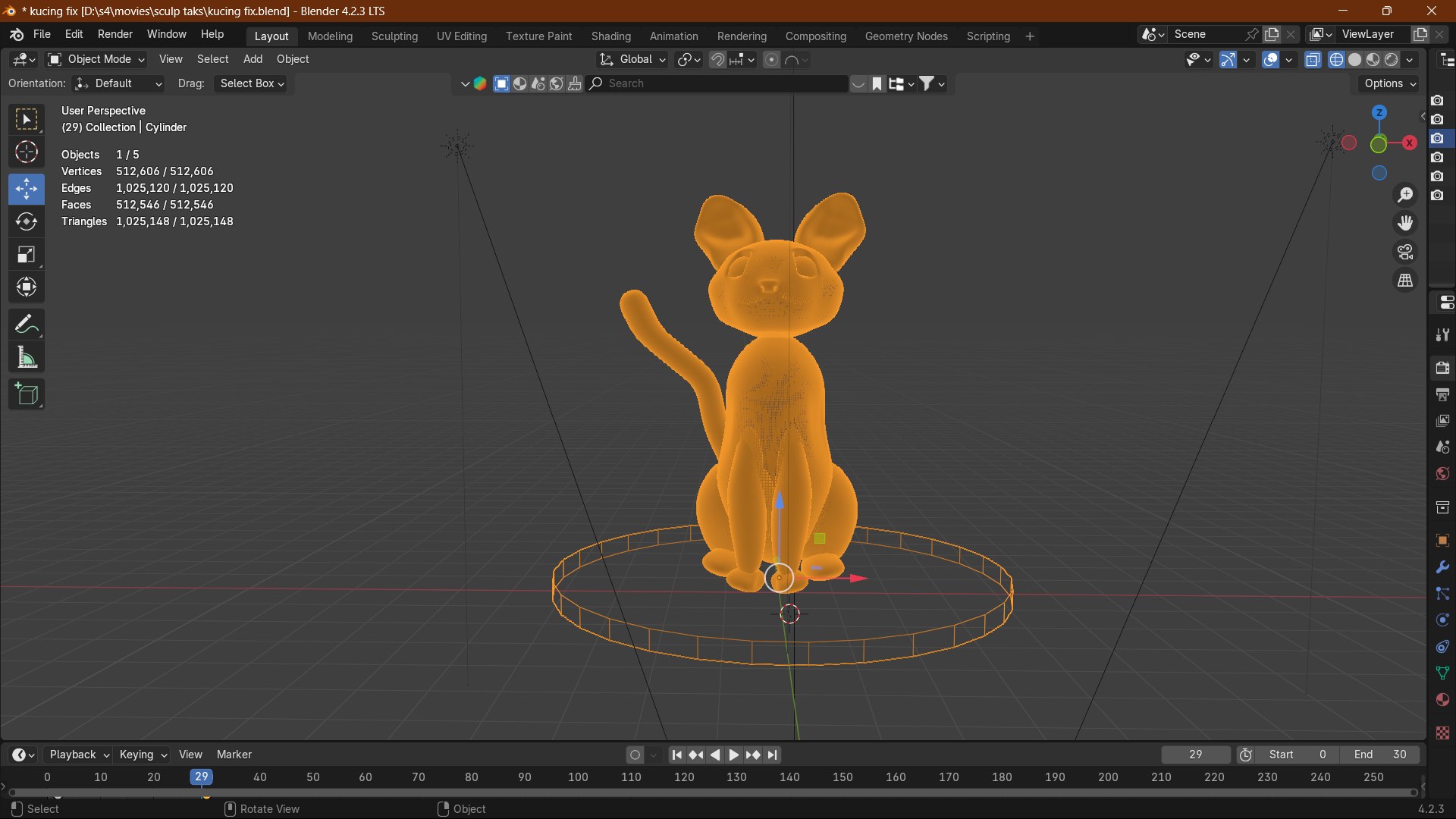
Task: Open the Playback dropdown in timeline
Action: click(x=78, y=755)
